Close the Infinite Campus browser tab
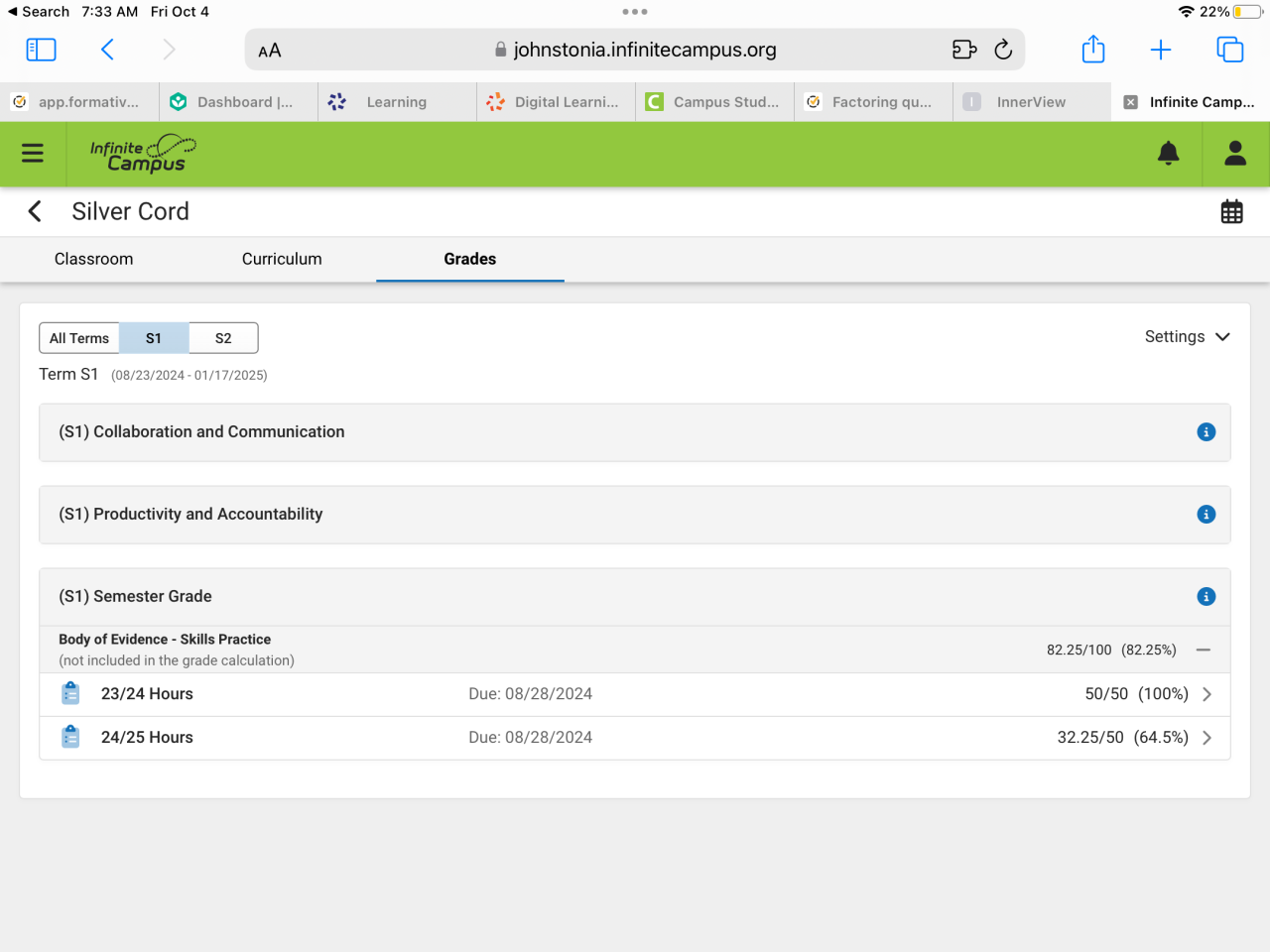The image size is (1270, 952). [1130, 102]
